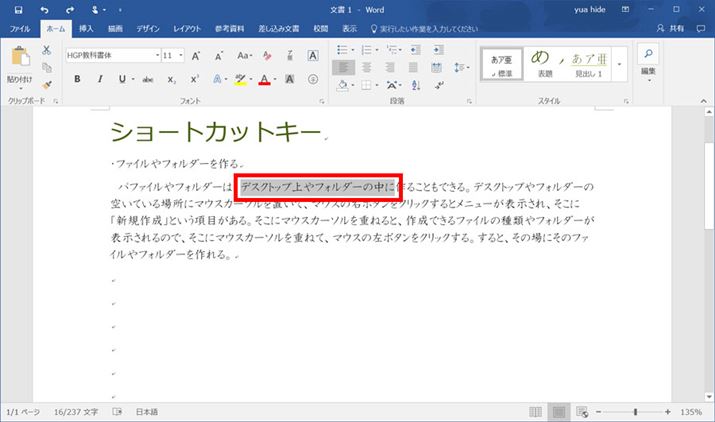
Task: Toggle Italic formatting
Action: pyautogui.click(x=99, y=79)
